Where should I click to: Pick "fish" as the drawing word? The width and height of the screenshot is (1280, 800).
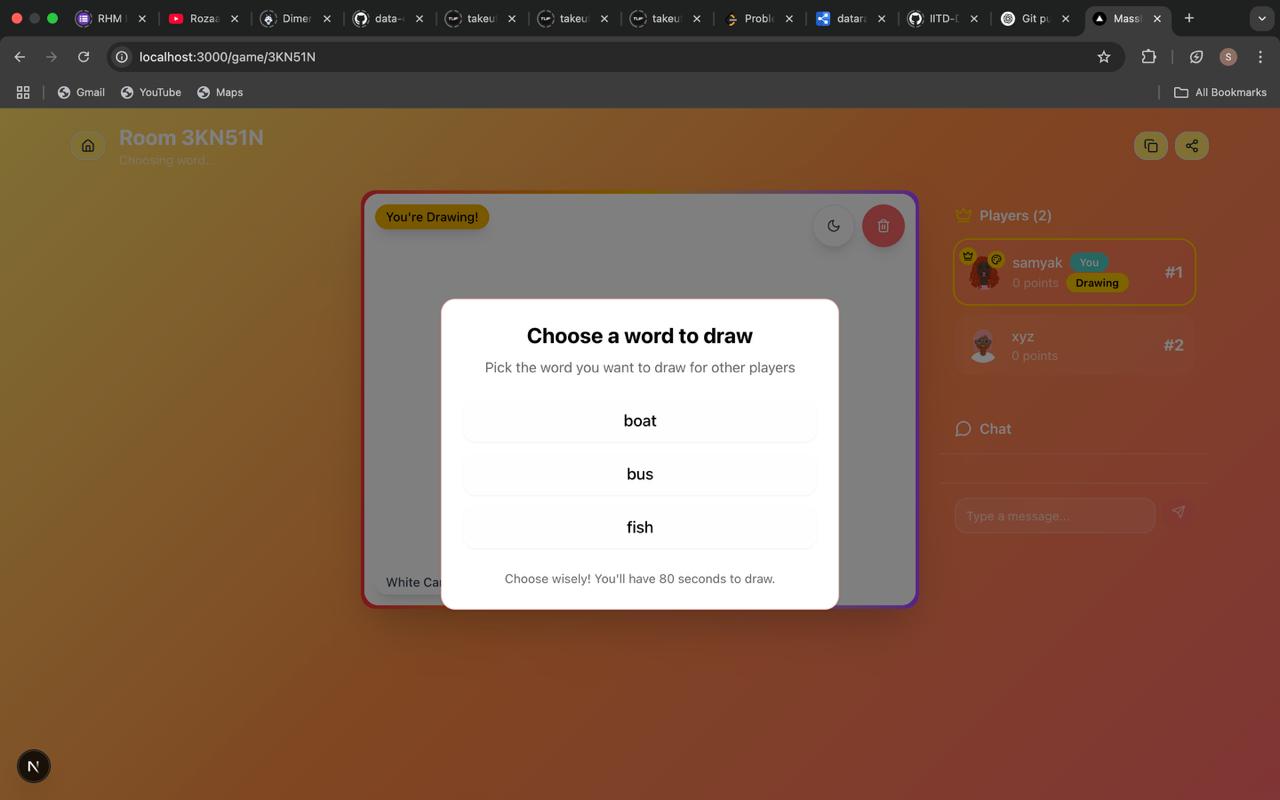point(640,527)
